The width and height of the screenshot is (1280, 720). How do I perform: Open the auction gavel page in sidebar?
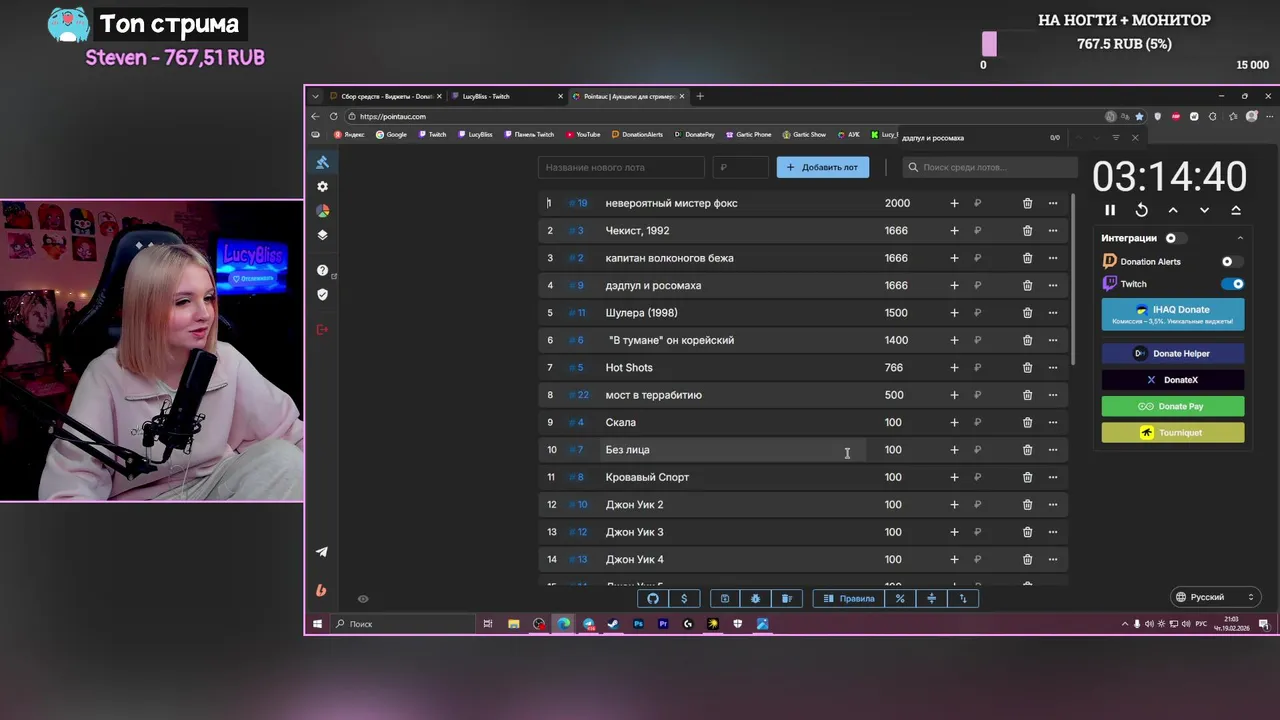[322, 162]
